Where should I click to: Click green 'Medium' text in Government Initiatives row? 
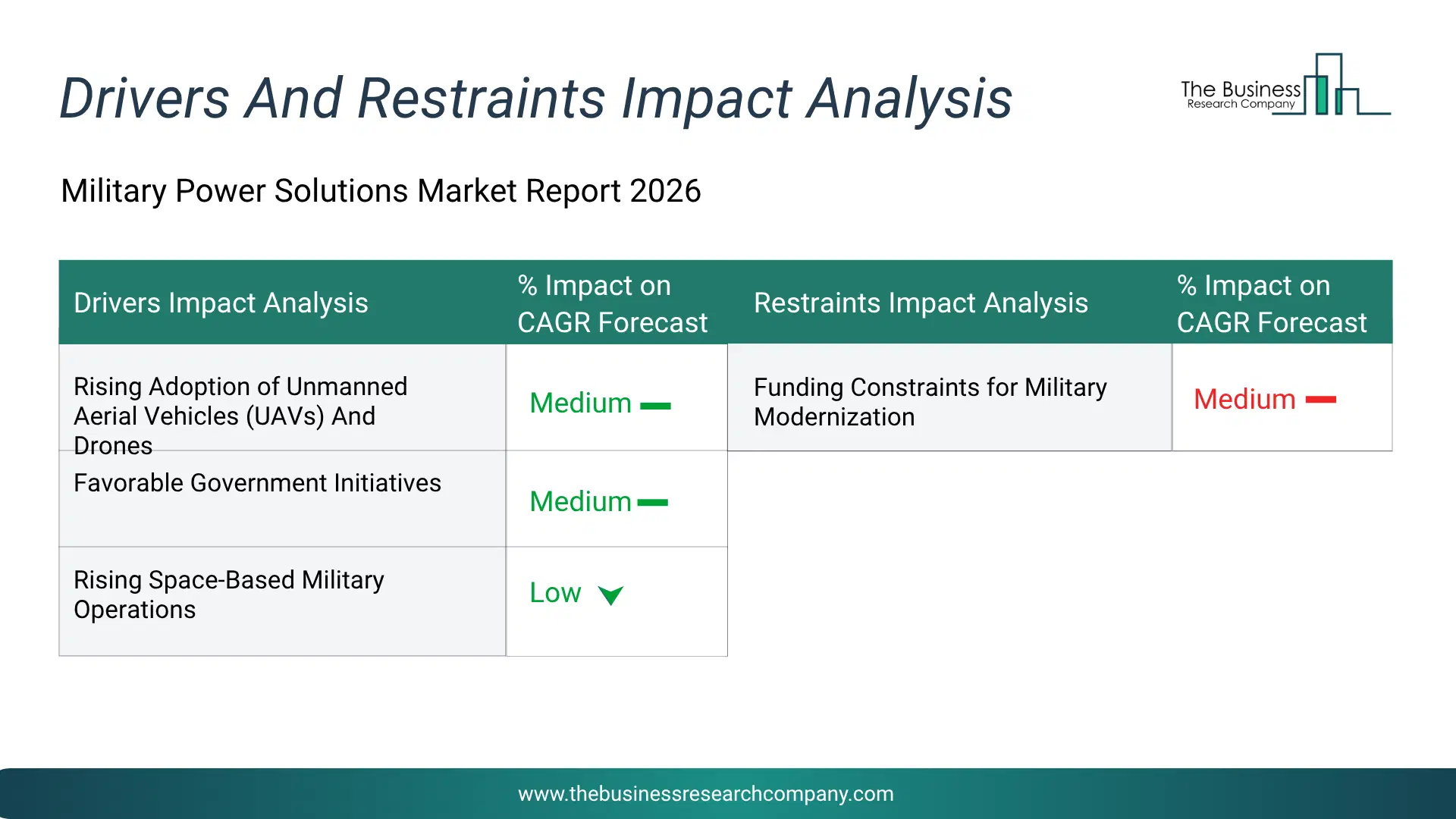coord(580,501)
